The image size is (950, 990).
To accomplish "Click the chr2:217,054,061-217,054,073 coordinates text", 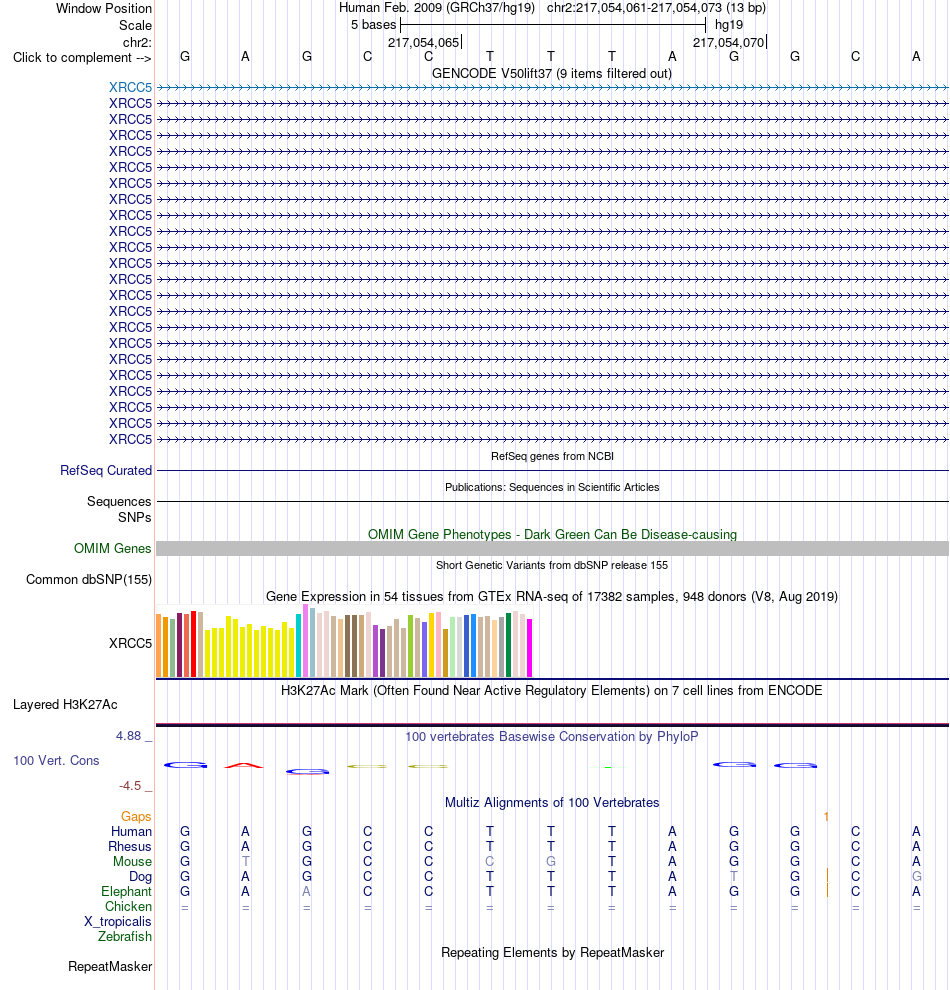I will (656, 8).
